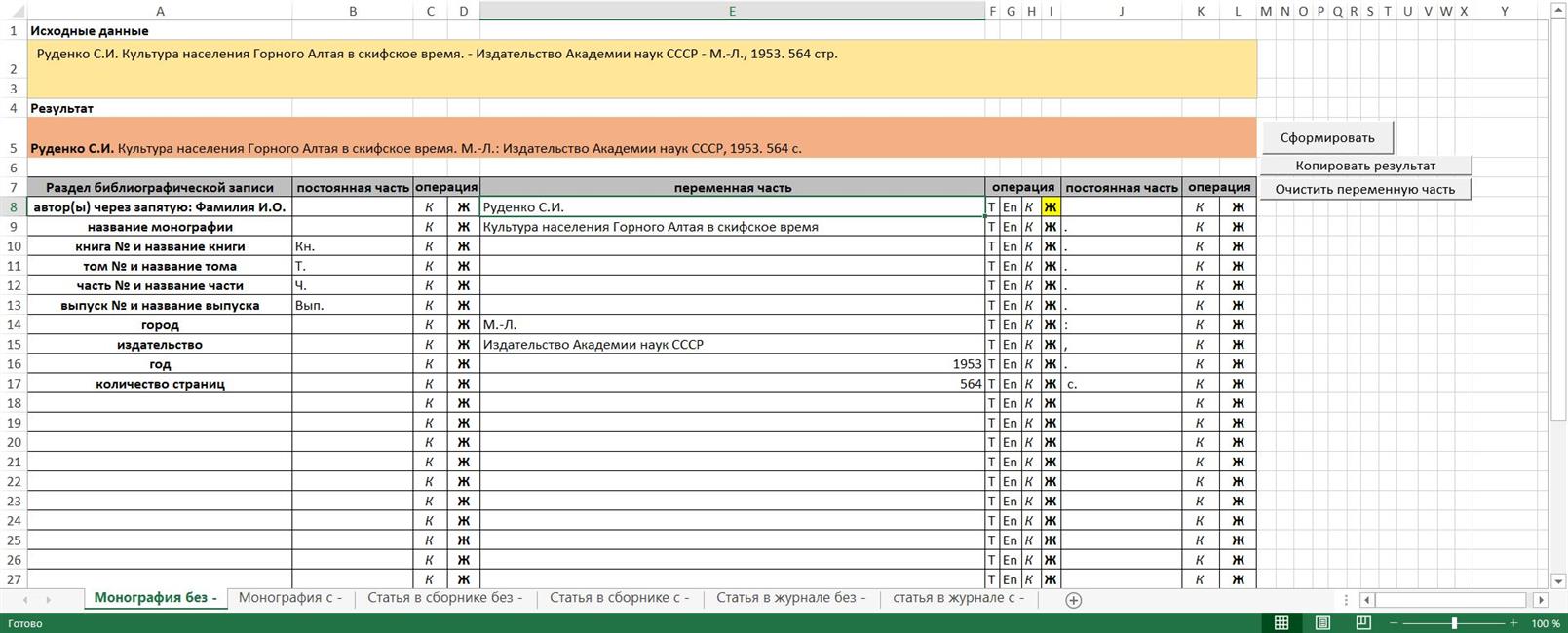Click the zoom out minus icon
Image resolution: width=1568 pixels, height=633 pixels.
pos(1394,623)
